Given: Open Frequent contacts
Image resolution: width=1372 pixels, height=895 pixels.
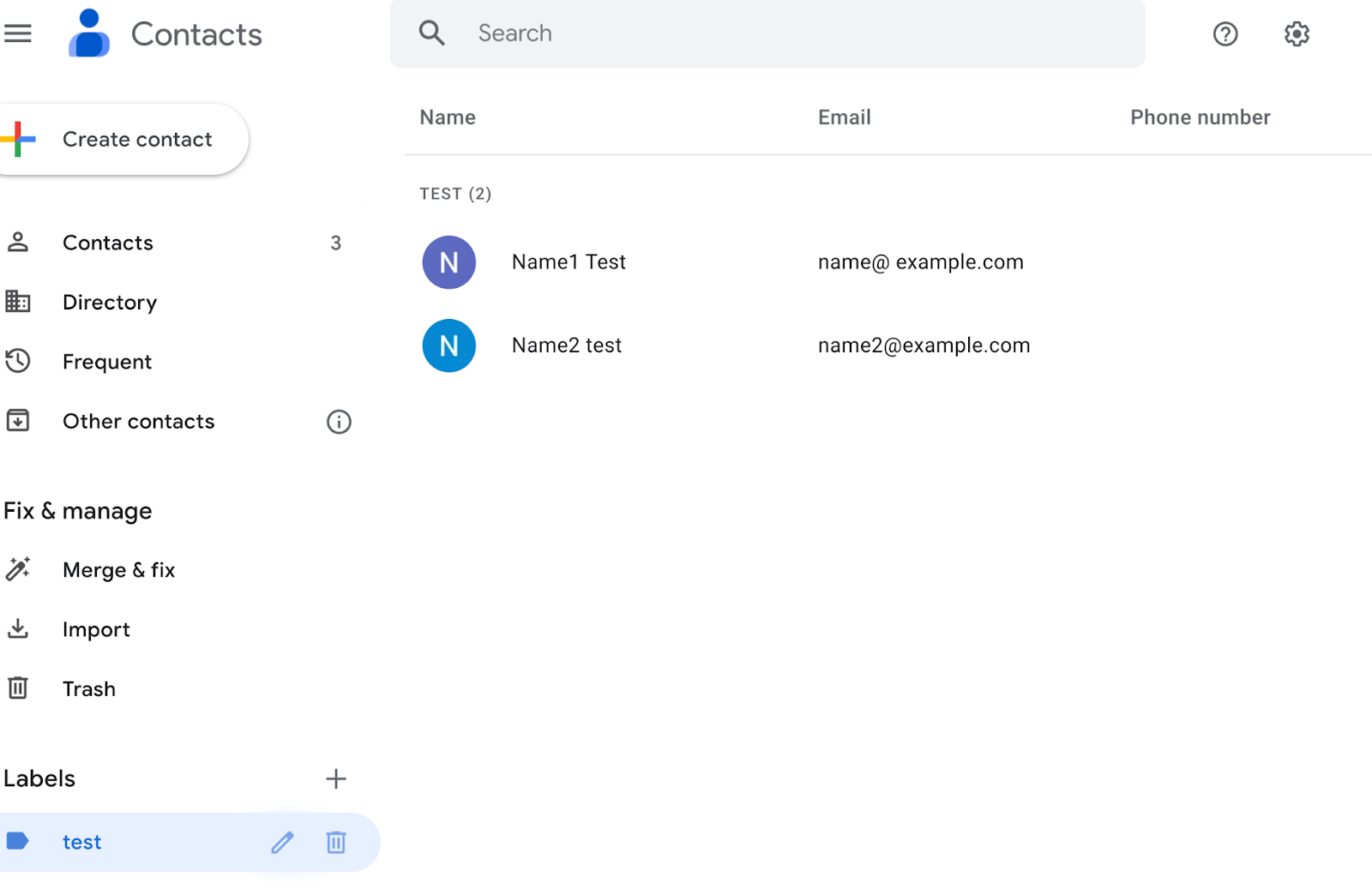Looking at the screenshot, I should pyautogui.click(x=107, y=362).
